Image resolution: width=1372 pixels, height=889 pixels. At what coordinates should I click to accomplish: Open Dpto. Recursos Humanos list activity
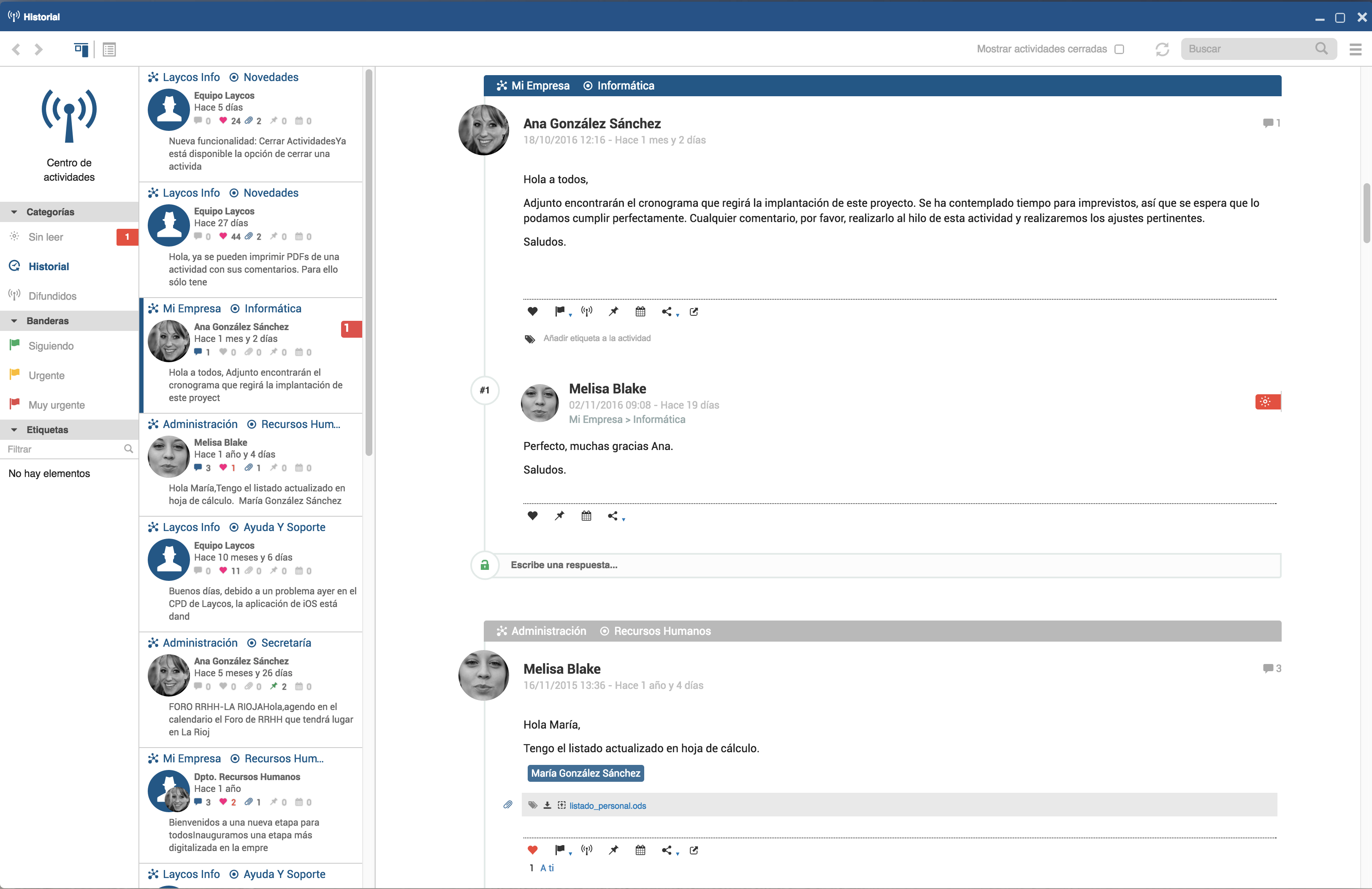click(x=251, y=805)
